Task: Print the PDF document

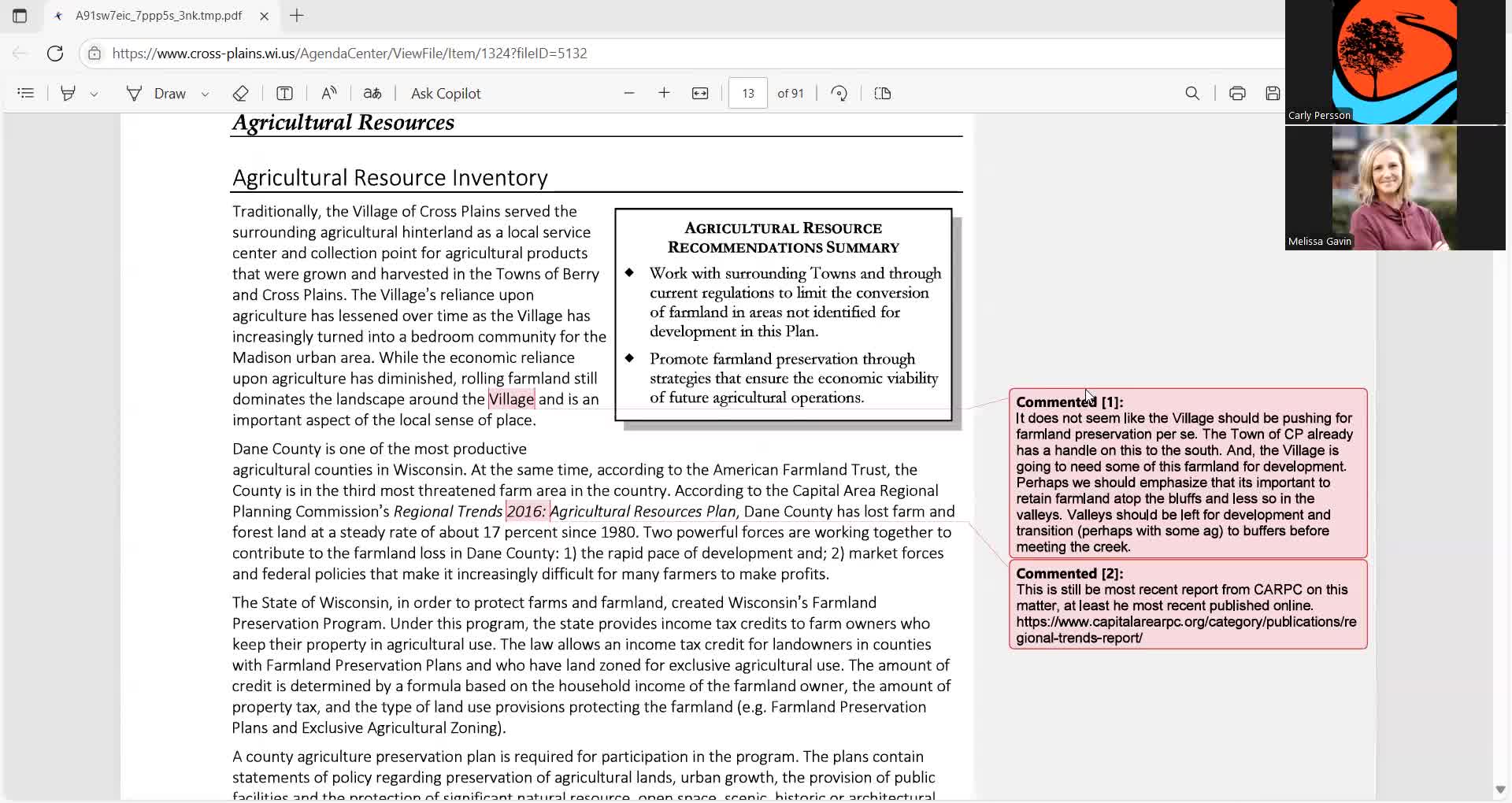Action: (x=1237, y=93)
